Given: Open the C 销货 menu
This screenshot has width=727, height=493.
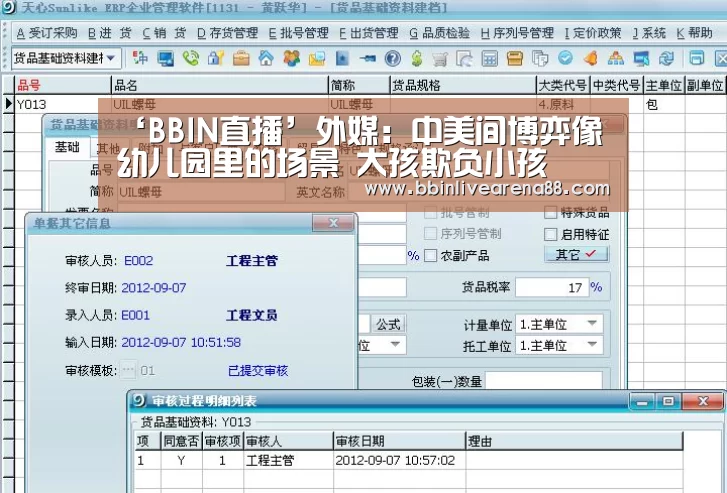Looking at the screenshot, I should (x=164, y=33).
